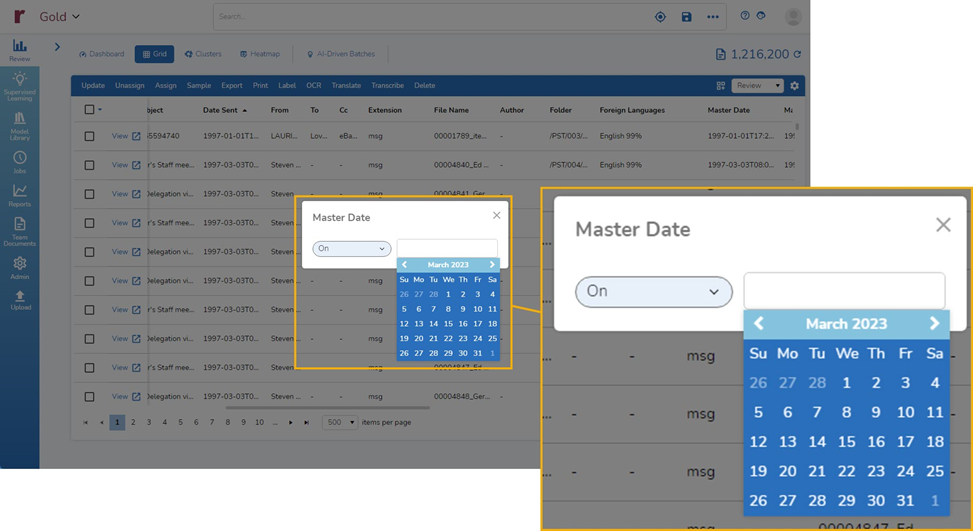The image size is (973, 531).
Task: Switch to the Clusters tab
Action: point(203,54)
